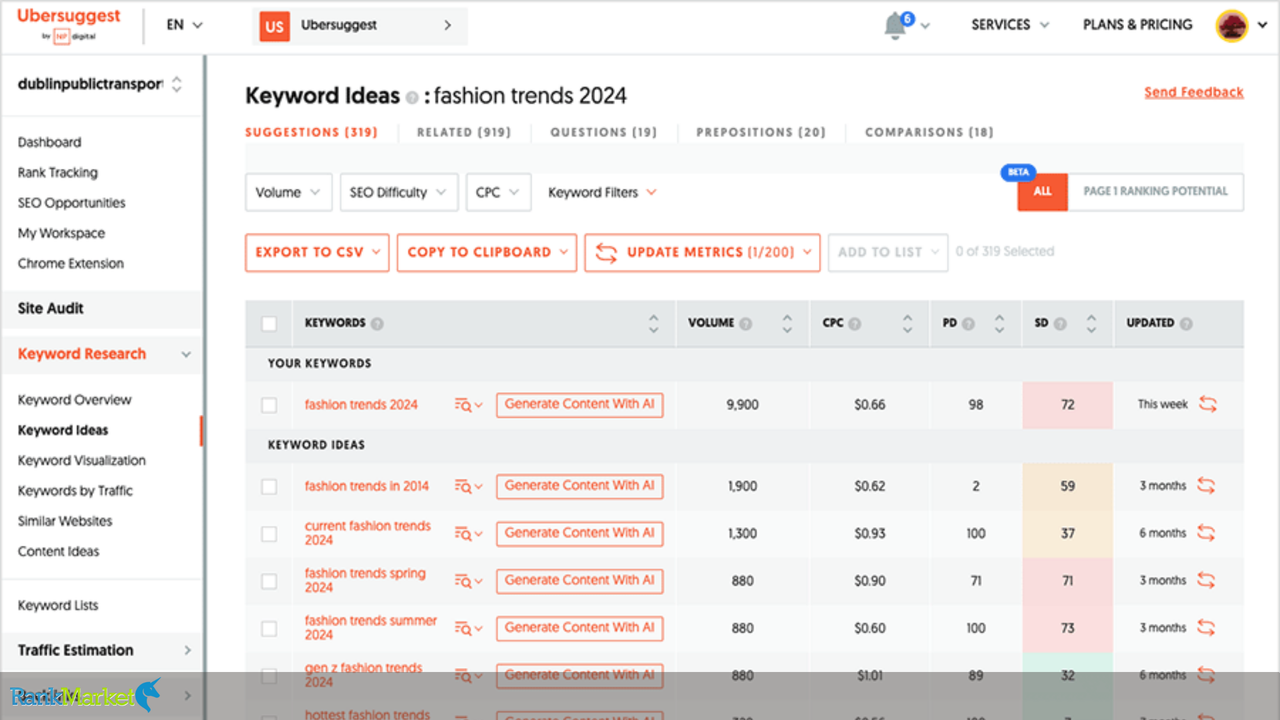The width and height of the screenshot is (1280, 720).
Task: Check the current fashion trends 2024 row
Action: tap(269, 534)
